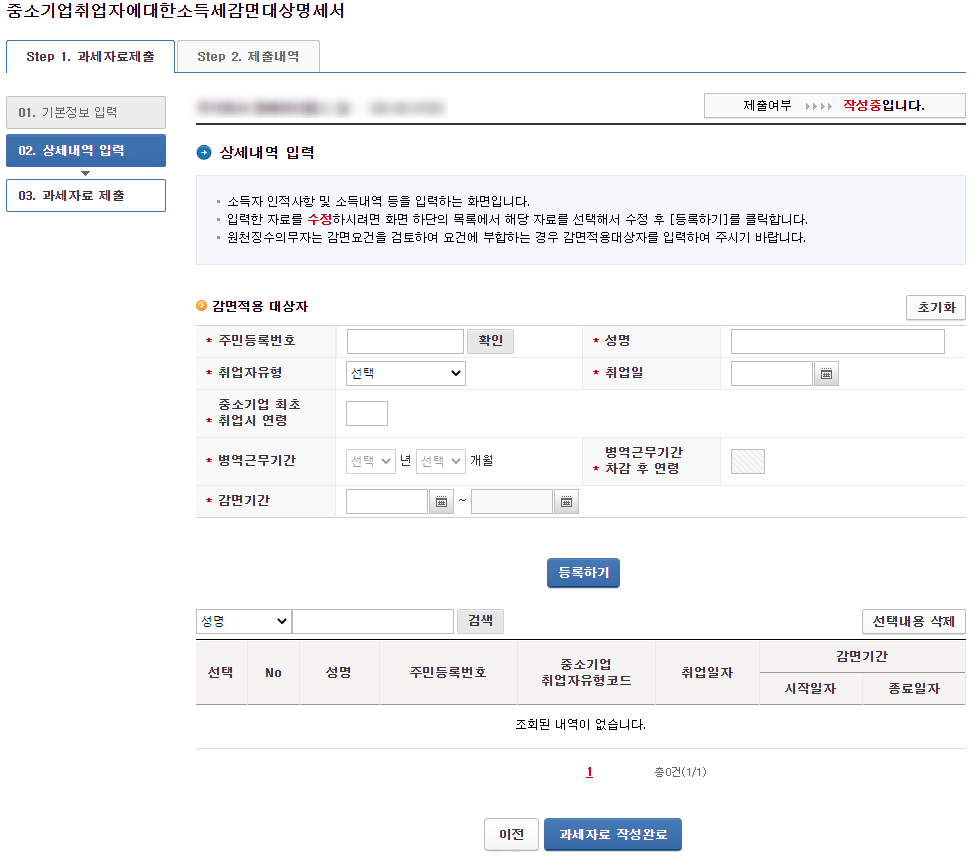The height and width of the screenshot is (865, 978).
Task: Click the 중소기업 취업자유형코드 column header
Action: 586,673
